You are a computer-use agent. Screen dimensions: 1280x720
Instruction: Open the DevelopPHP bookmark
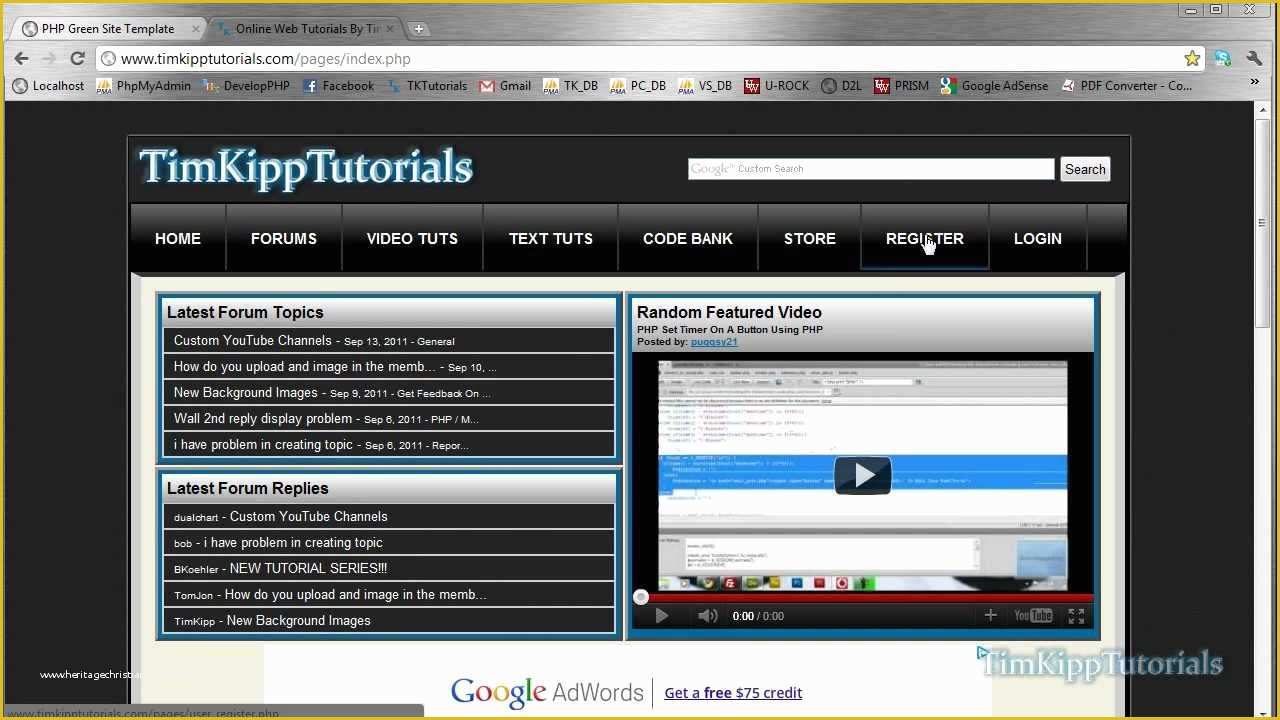point(246,86)
